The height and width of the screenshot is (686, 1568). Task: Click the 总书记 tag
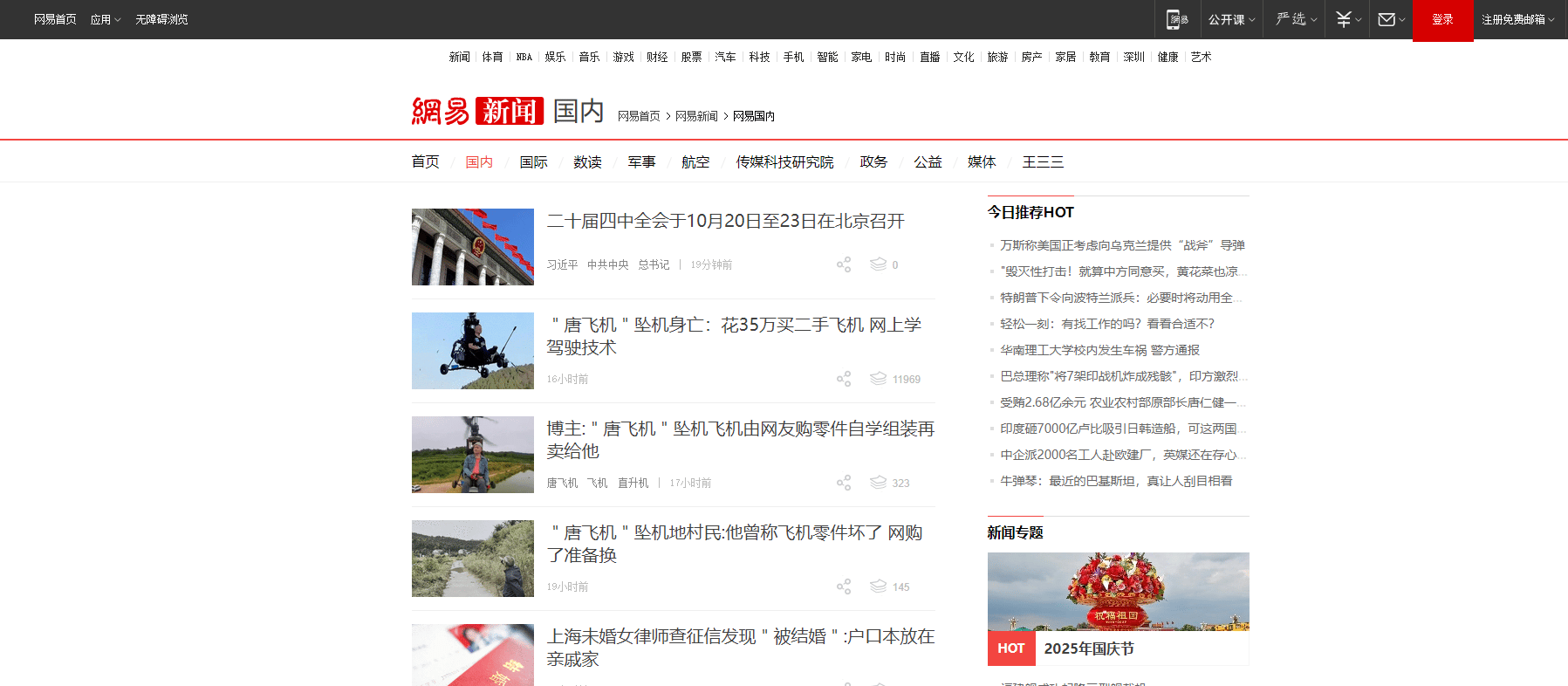pyautogui.click(x=654, y=264)
